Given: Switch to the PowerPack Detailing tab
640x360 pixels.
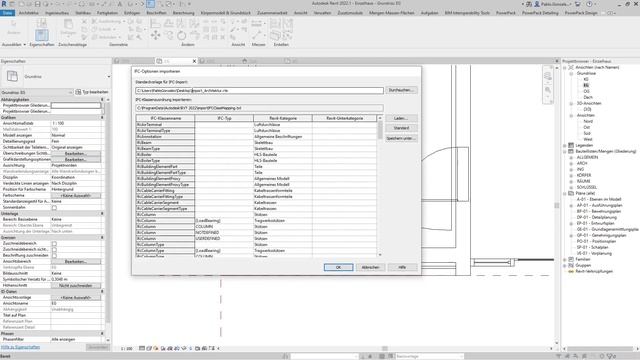Looking at the screenshot, I should pos(540,13).
